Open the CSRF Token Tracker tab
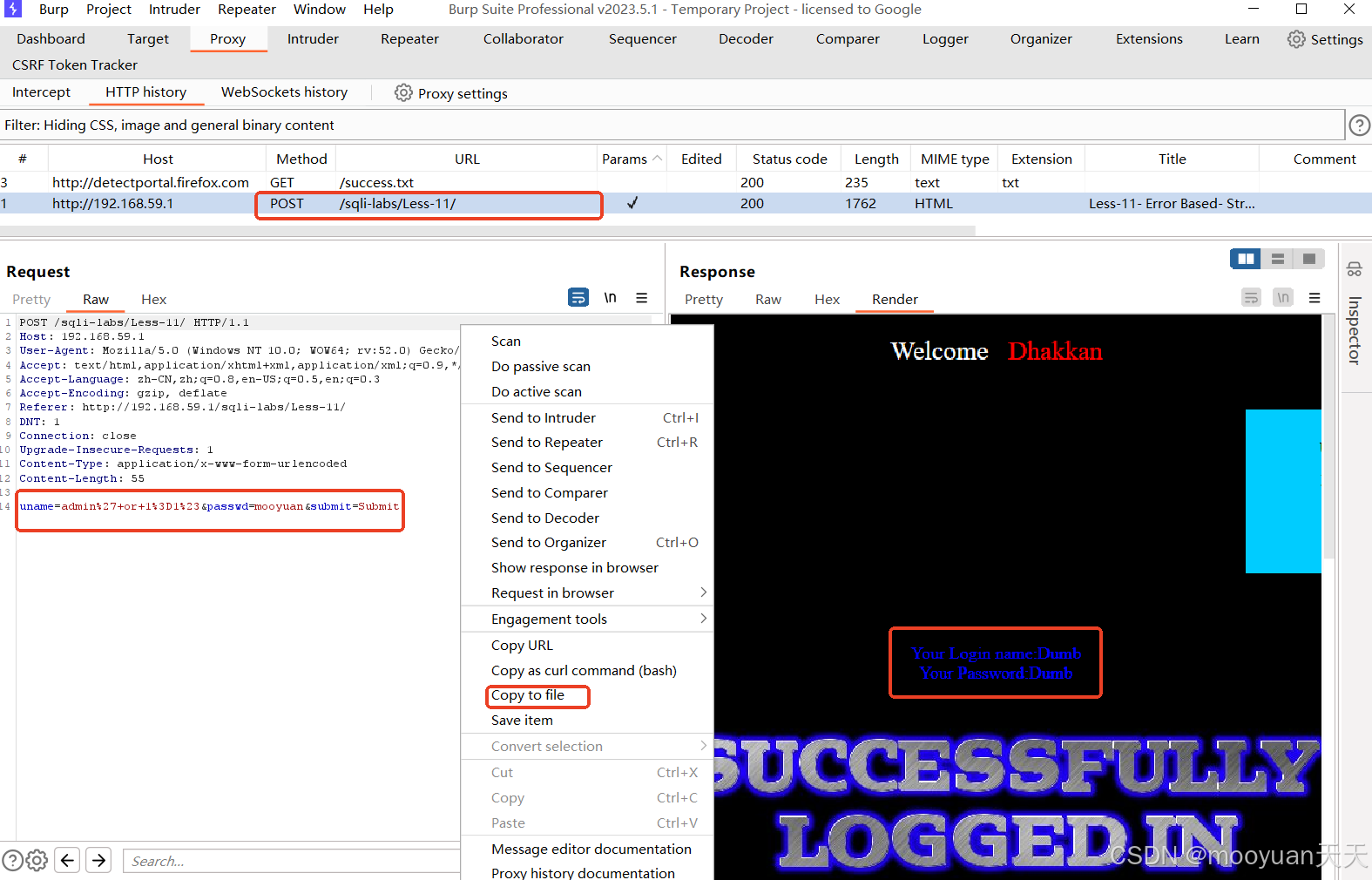This screenshot has width=1372, height=880. (75, 65)
